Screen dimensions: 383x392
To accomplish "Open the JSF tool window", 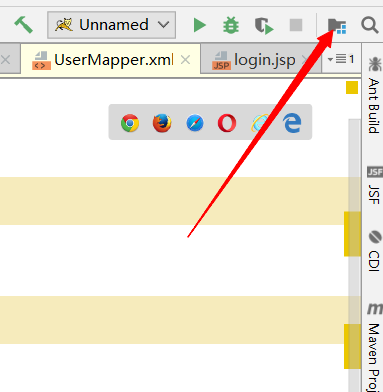I will coord(374,186).
